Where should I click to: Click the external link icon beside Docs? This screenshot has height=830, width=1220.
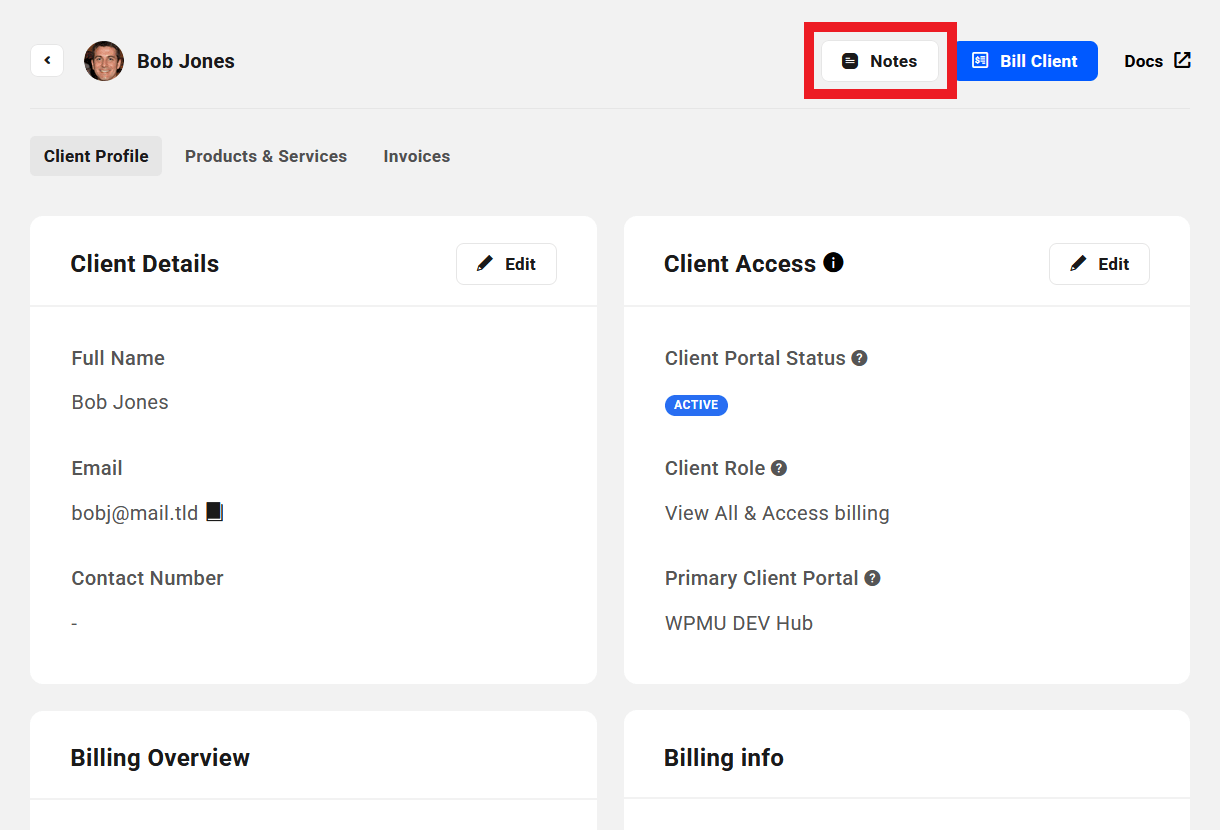(x=1182, y=60)
